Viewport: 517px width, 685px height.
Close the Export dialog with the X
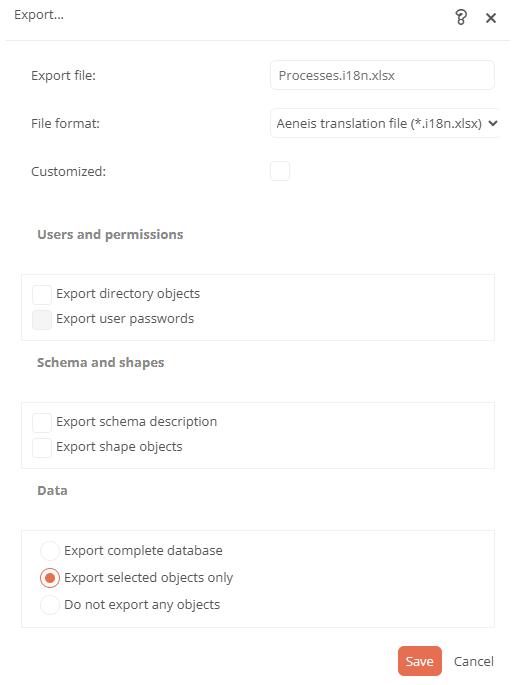point(491,18)
